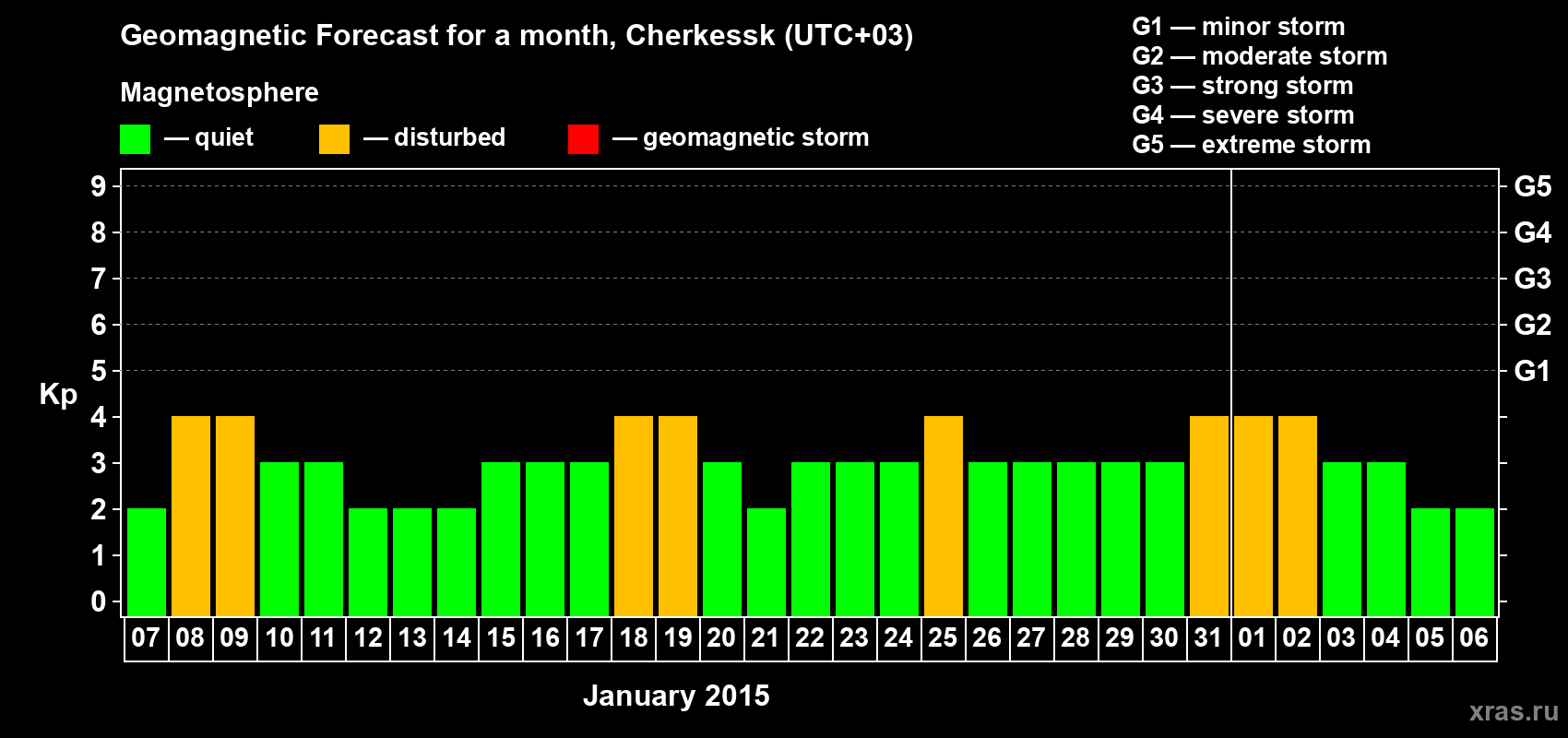Viewport: 1568px width, 738px height.
Task: Click the G5 right axis label
Action: tap(1533, 186)
